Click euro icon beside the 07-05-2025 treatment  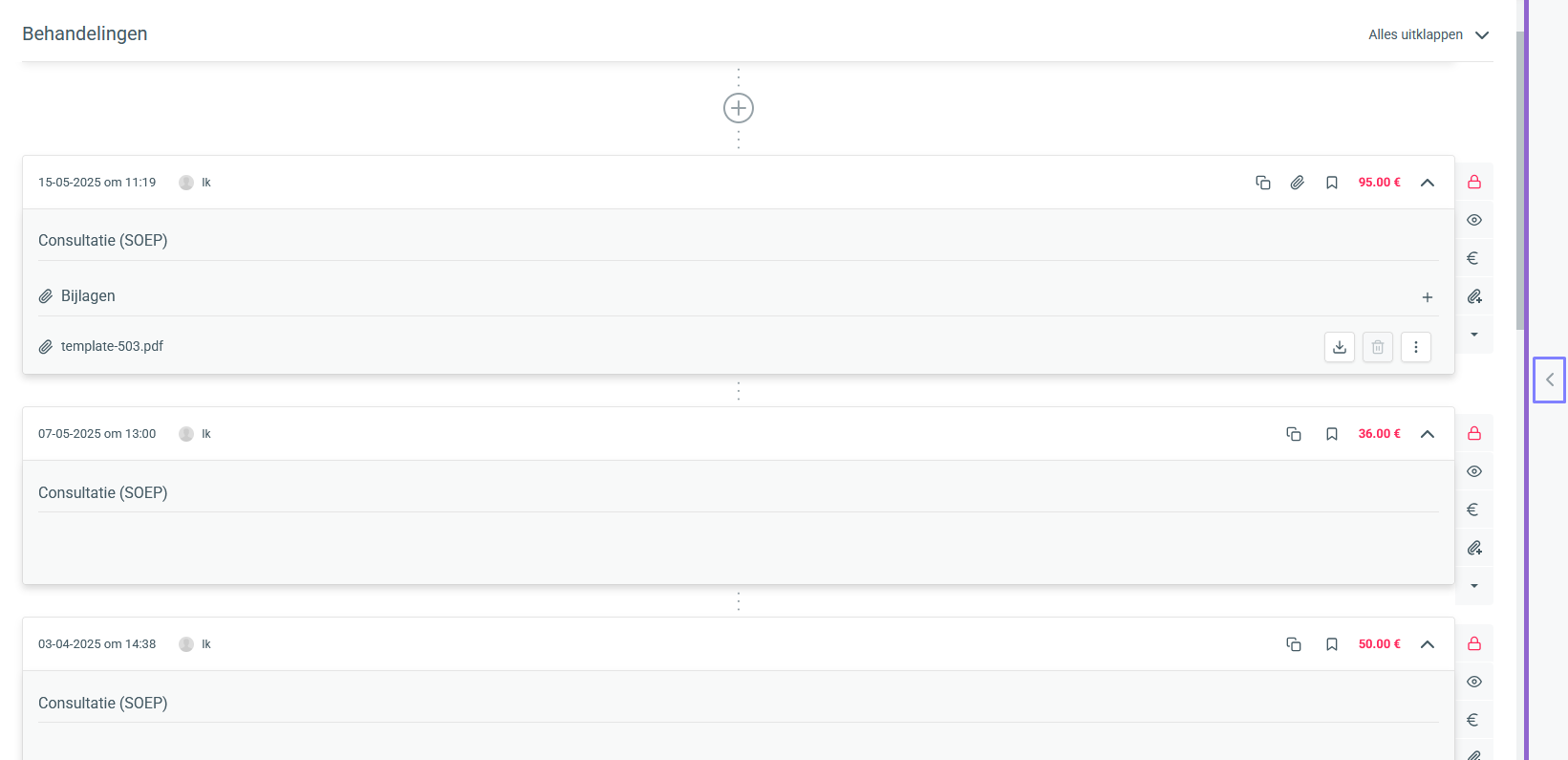(x=1473, y=510)
